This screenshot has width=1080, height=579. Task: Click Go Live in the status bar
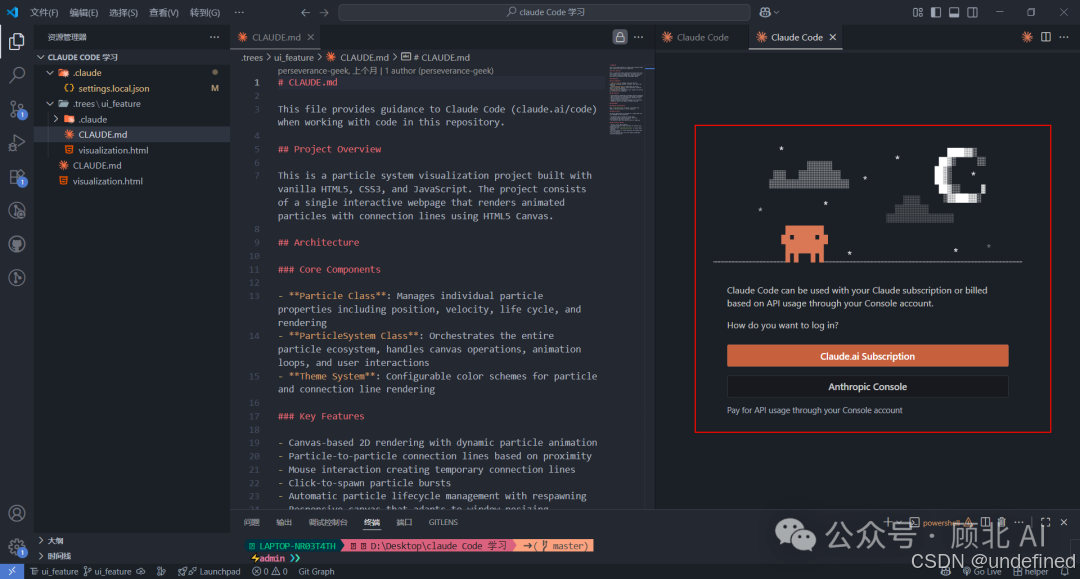[x=982, y=571]
